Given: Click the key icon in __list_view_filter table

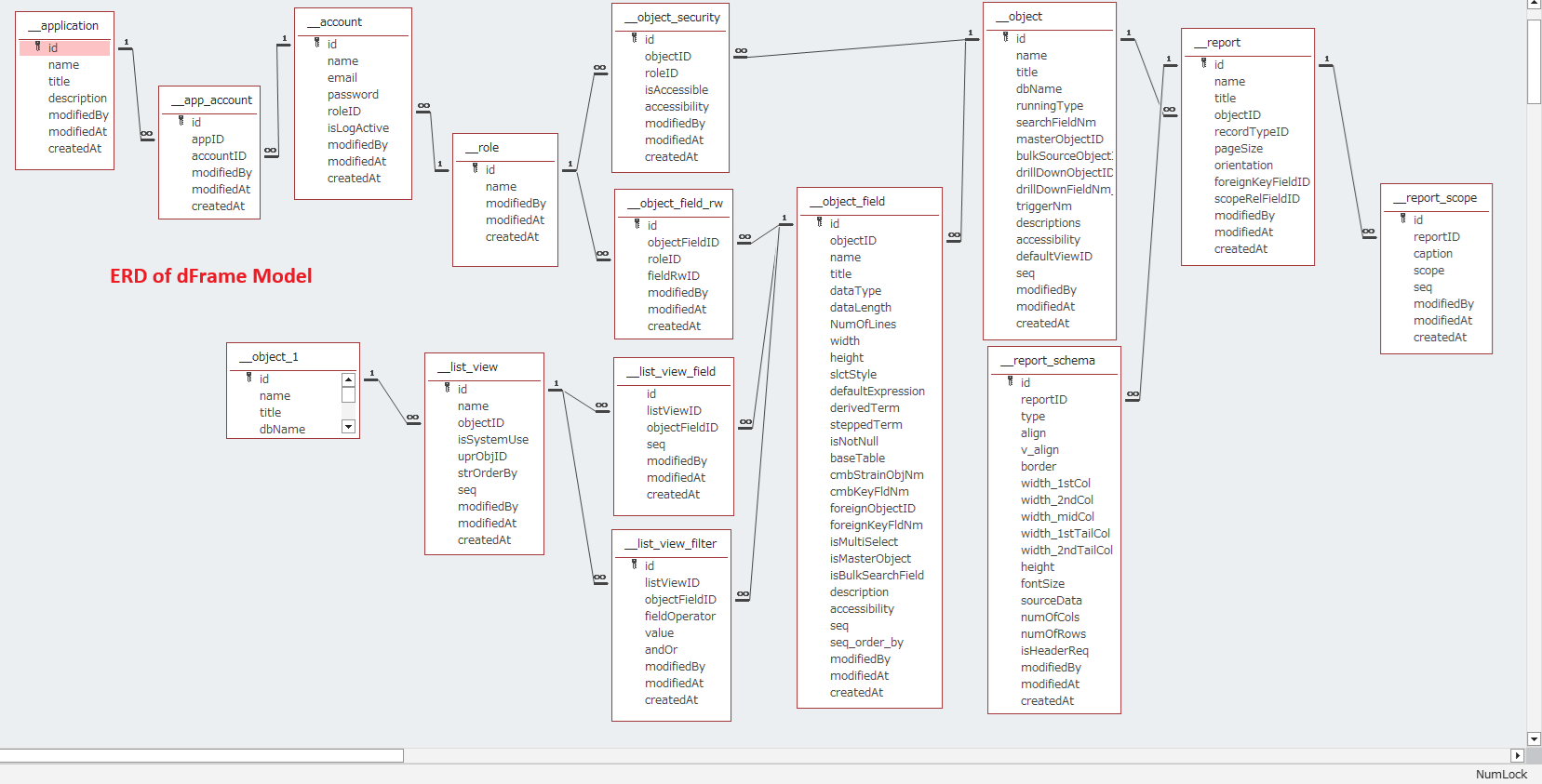Looking at the screenshot, I should (635, 565).
